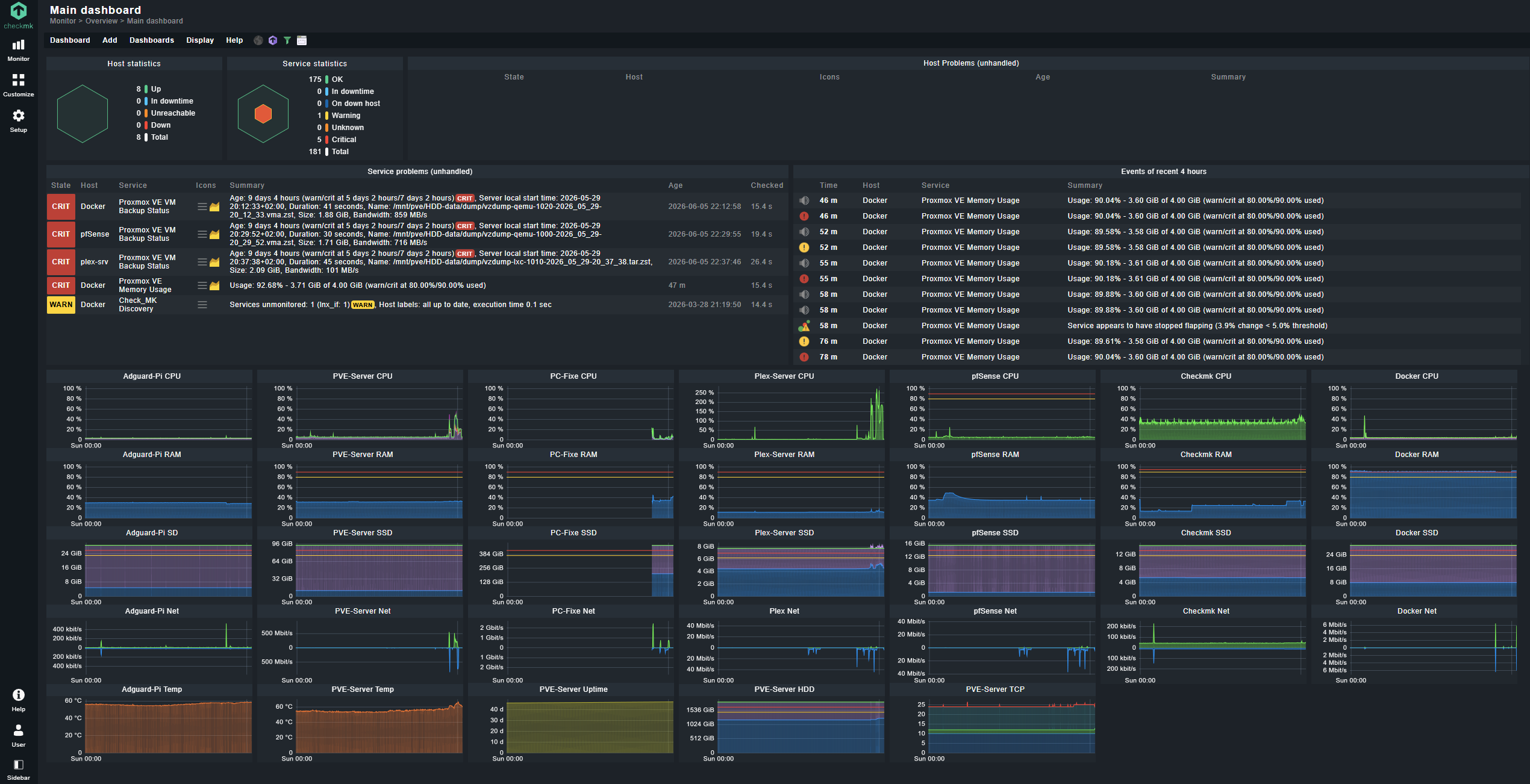Sort service problems by State column
The width and height of the screenshot is (1530, 784).
tap(61, 185)
